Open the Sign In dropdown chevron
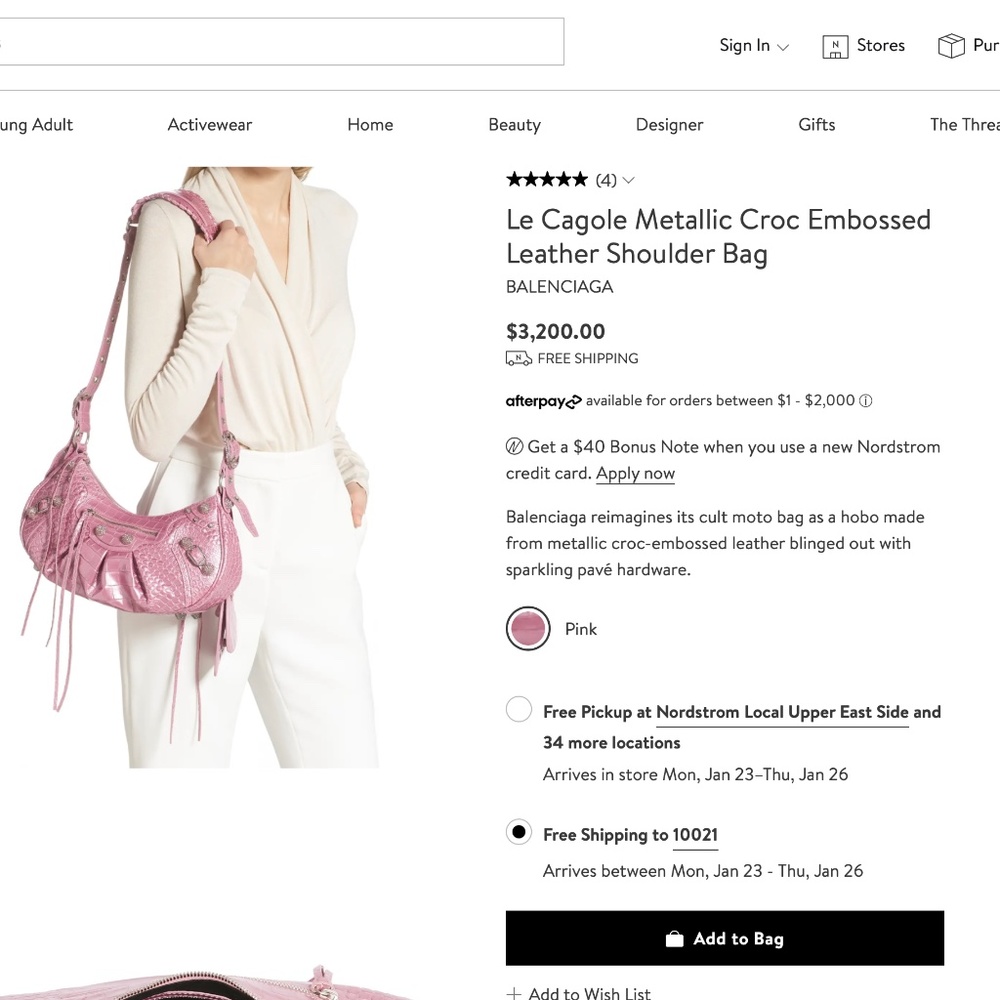The width and height of the screenshot is (1000, 1000). pyautogui.click(x=782, y=46)
